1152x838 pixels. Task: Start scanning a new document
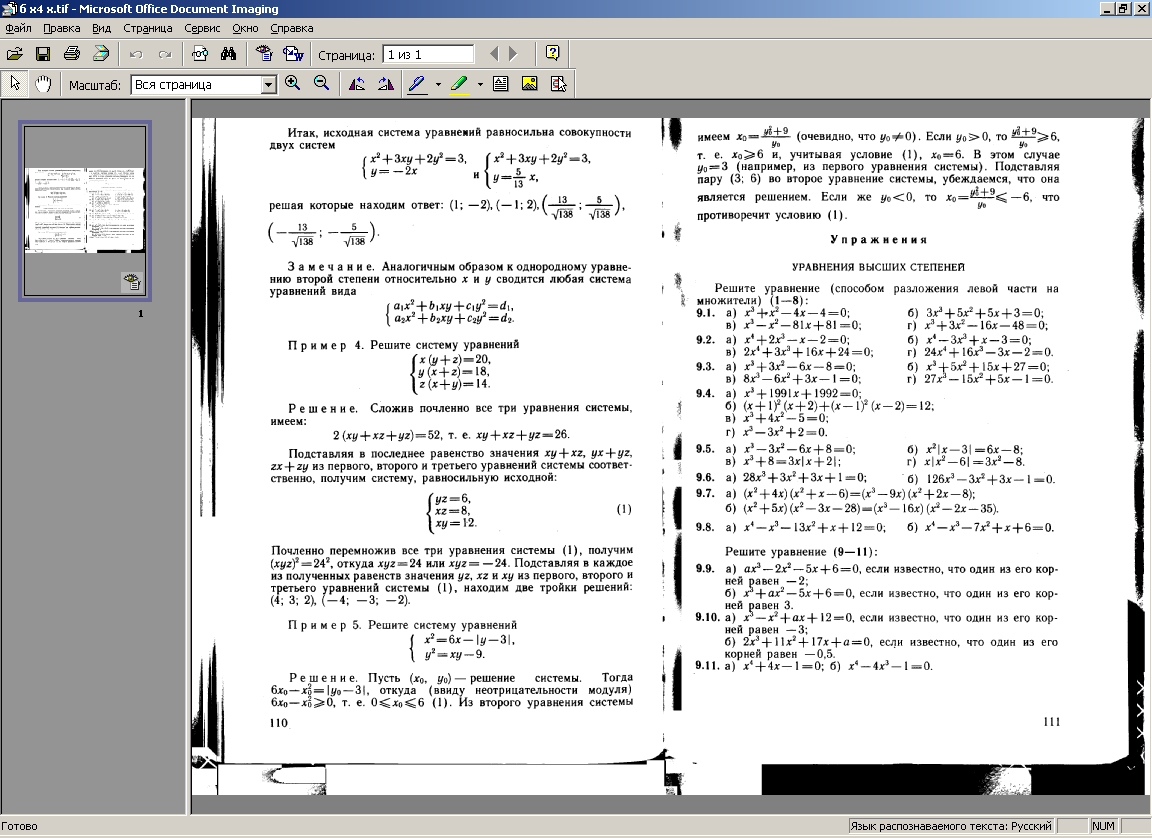(101, 54)
